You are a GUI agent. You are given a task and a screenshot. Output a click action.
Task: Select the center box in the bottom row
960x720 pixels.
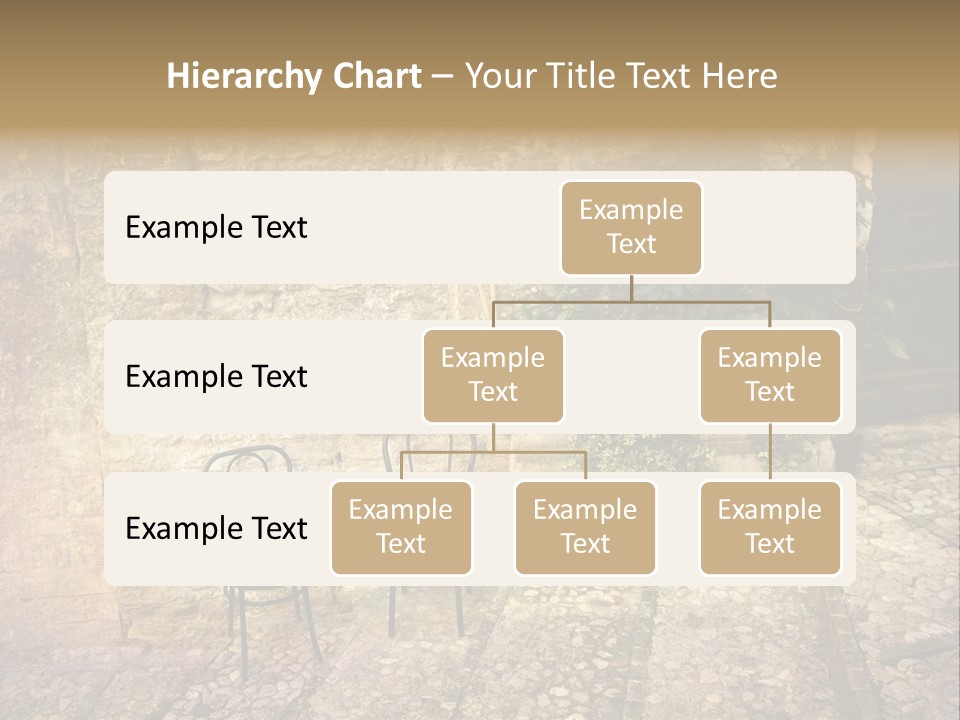point(585,527)
